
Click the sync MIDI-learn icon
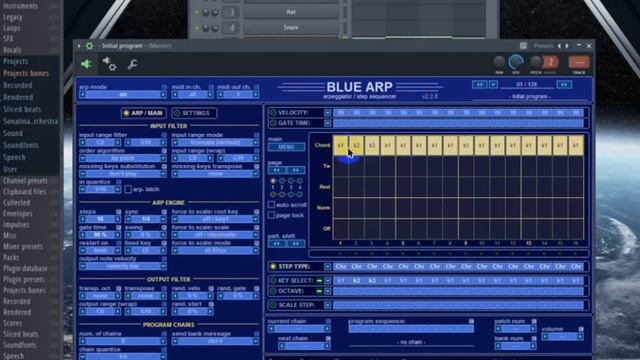(164, 212)
